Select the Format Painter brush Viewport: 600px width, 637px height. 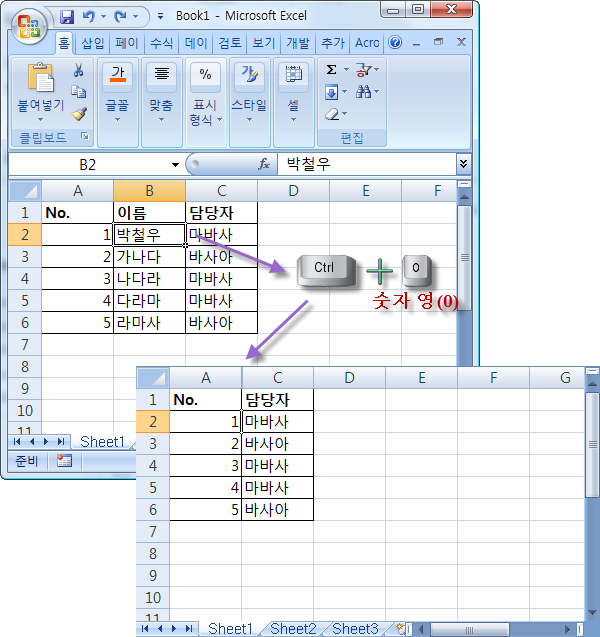79,114
